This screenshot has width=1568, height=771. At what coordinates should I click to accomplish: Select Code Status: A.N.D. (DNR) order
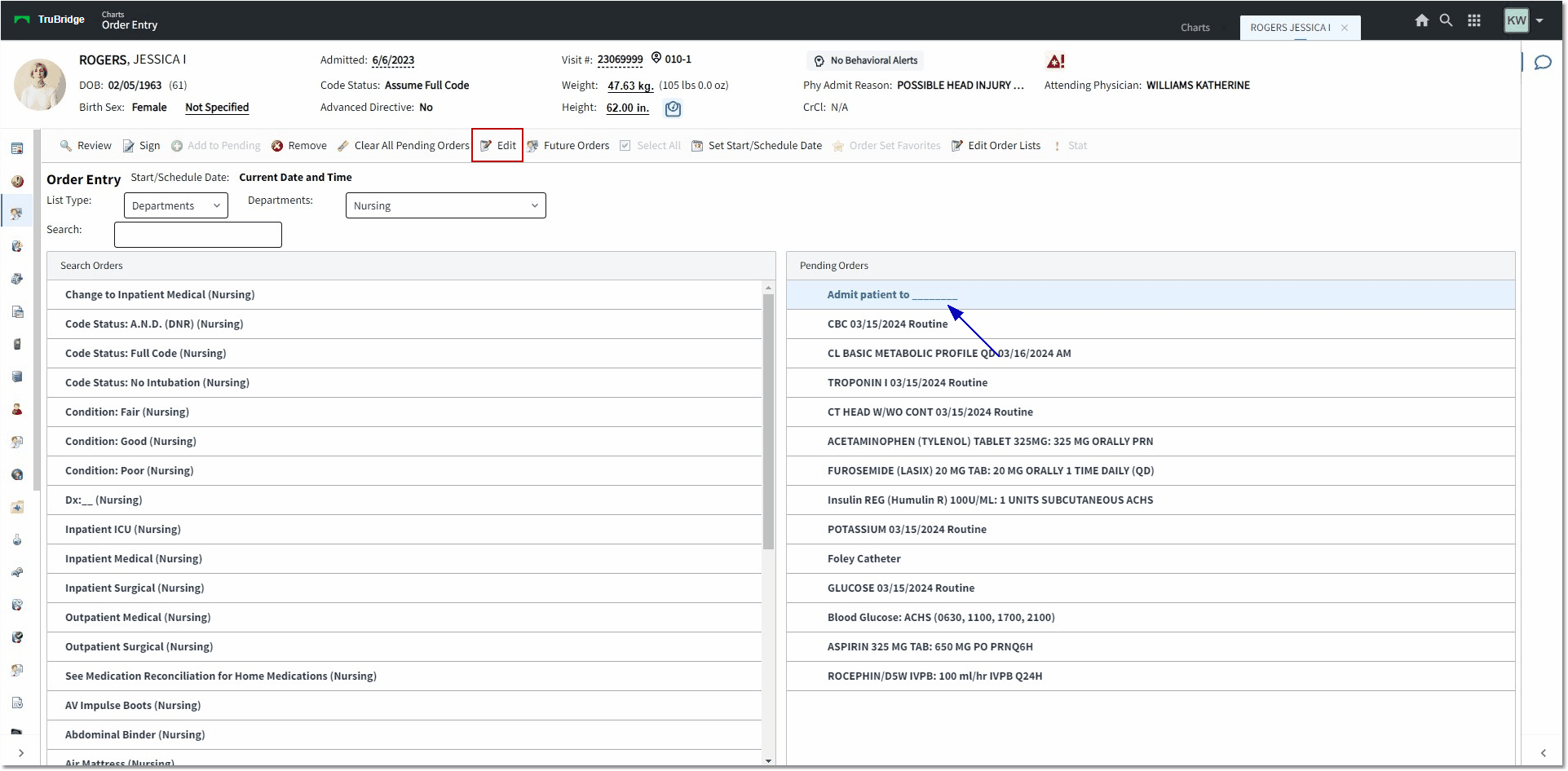click(x=404, y=324)
